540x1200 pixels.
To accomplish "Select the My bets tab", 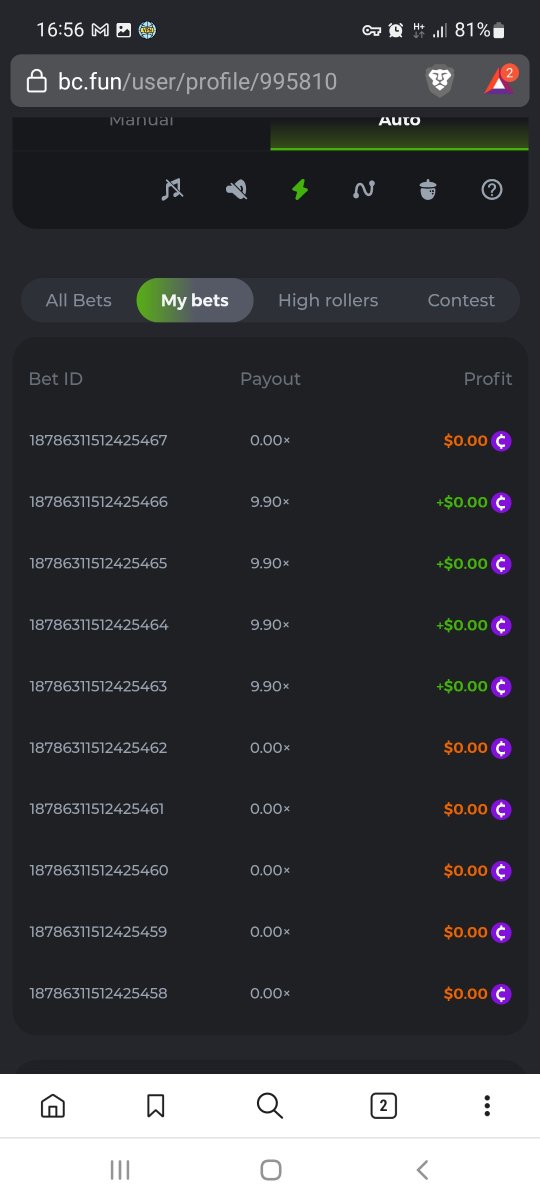I will point(195,300).
